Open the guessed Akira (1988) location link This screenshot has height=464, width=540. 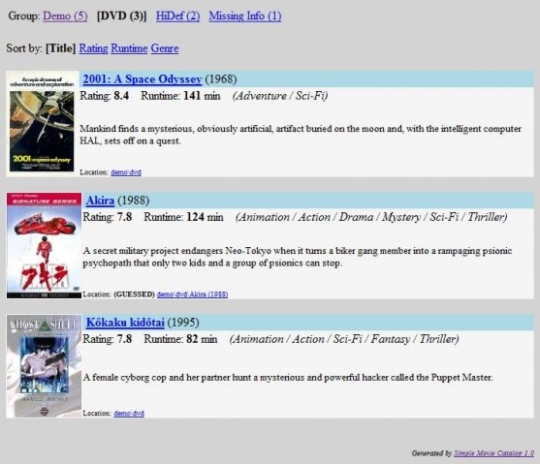pyautogui.click(x=192, y=294)
